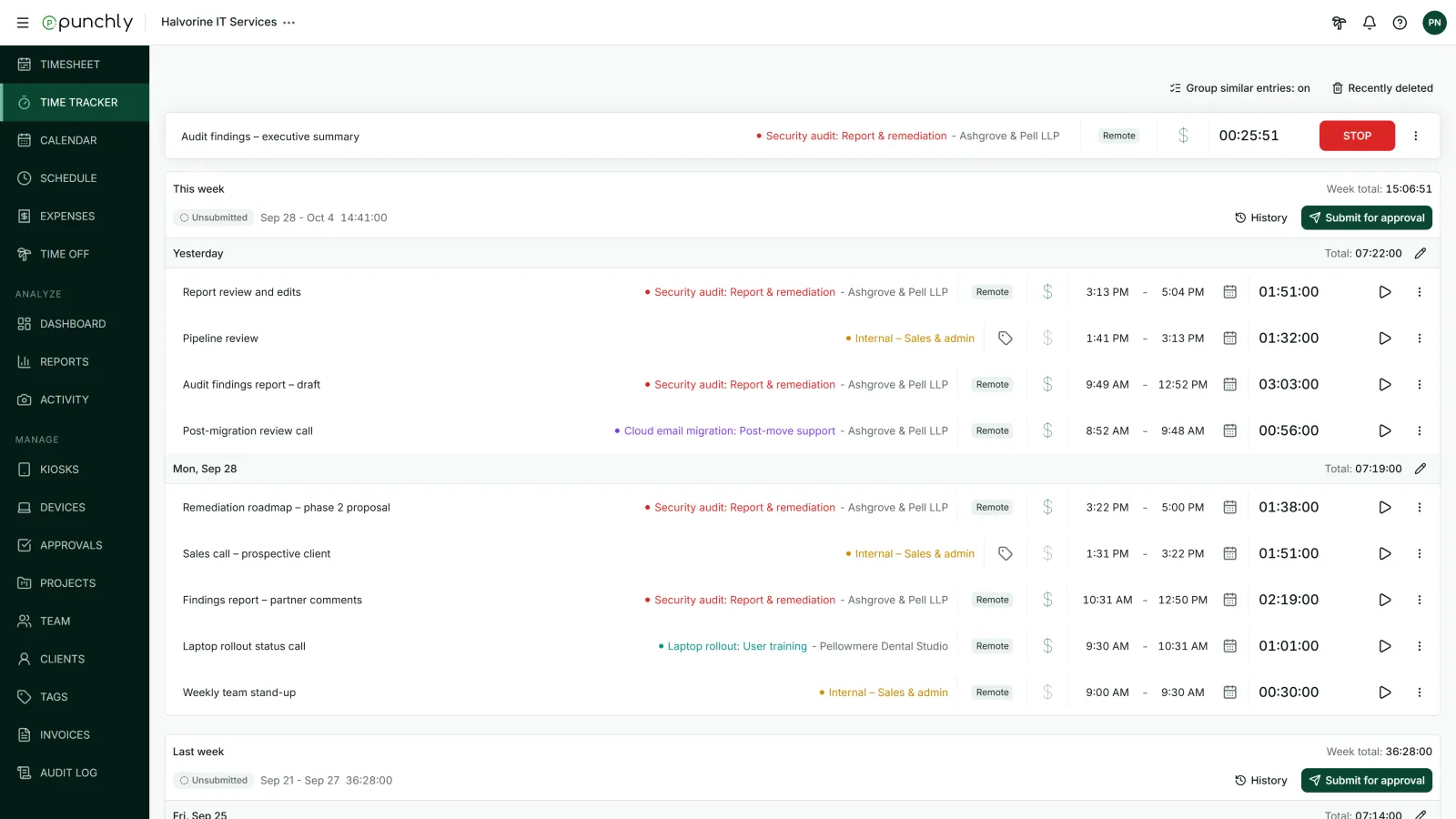Open more options for Laptop rollout status call
The image size is (1456, 819).
[x=1419, y=646]
